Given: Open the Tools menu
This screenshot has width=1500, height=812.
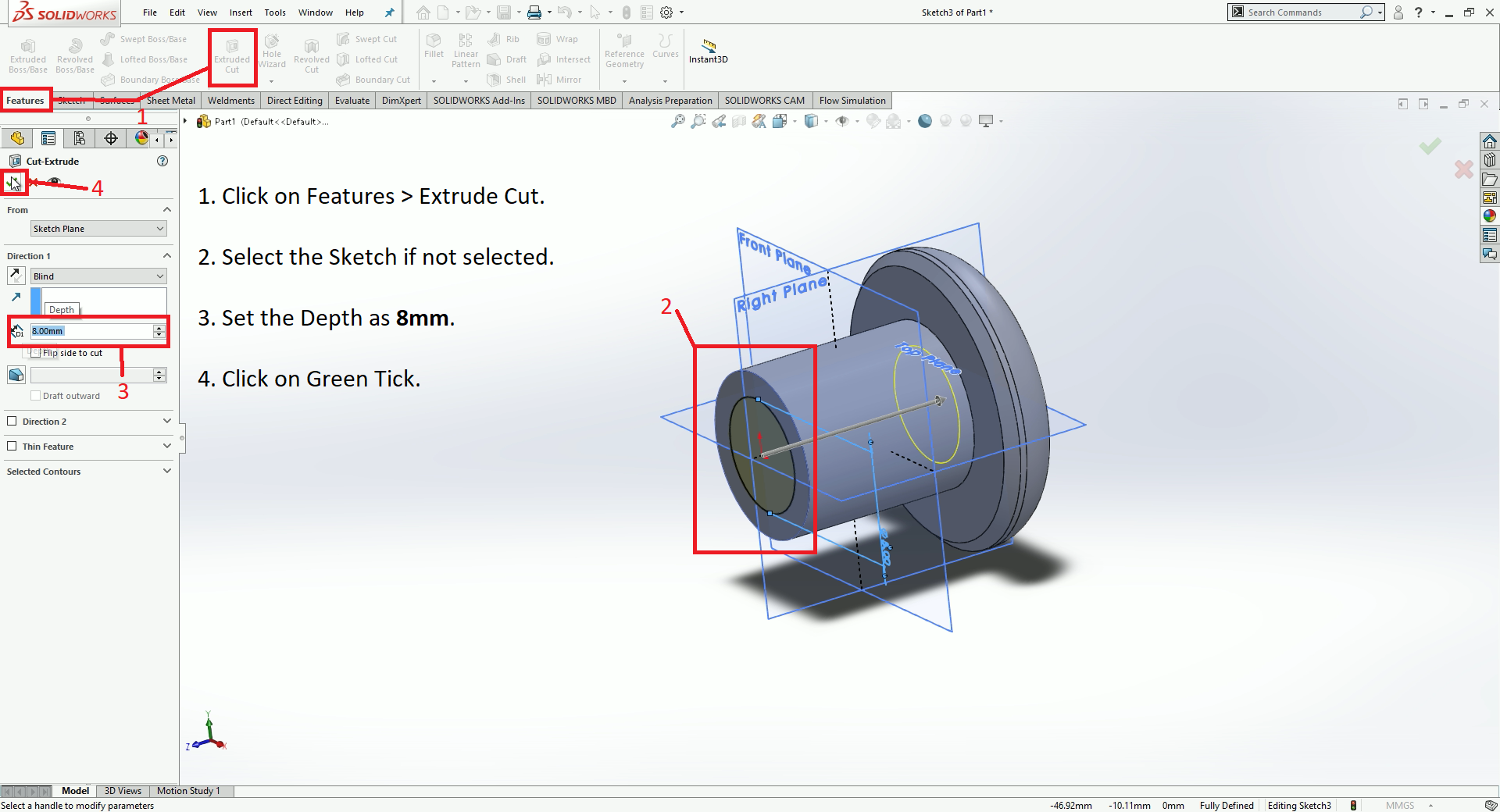Looking at the screenshot, I should click(275, 12).
